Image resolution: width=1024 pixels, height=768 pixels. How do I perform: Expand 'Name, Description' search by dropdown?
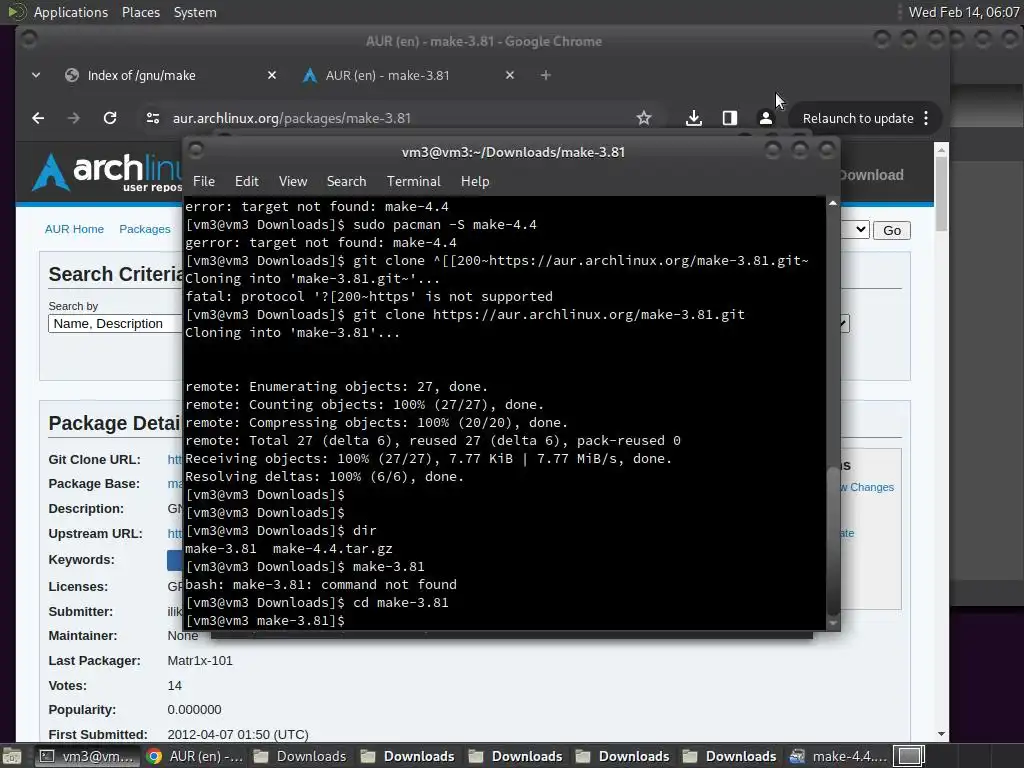115,324
